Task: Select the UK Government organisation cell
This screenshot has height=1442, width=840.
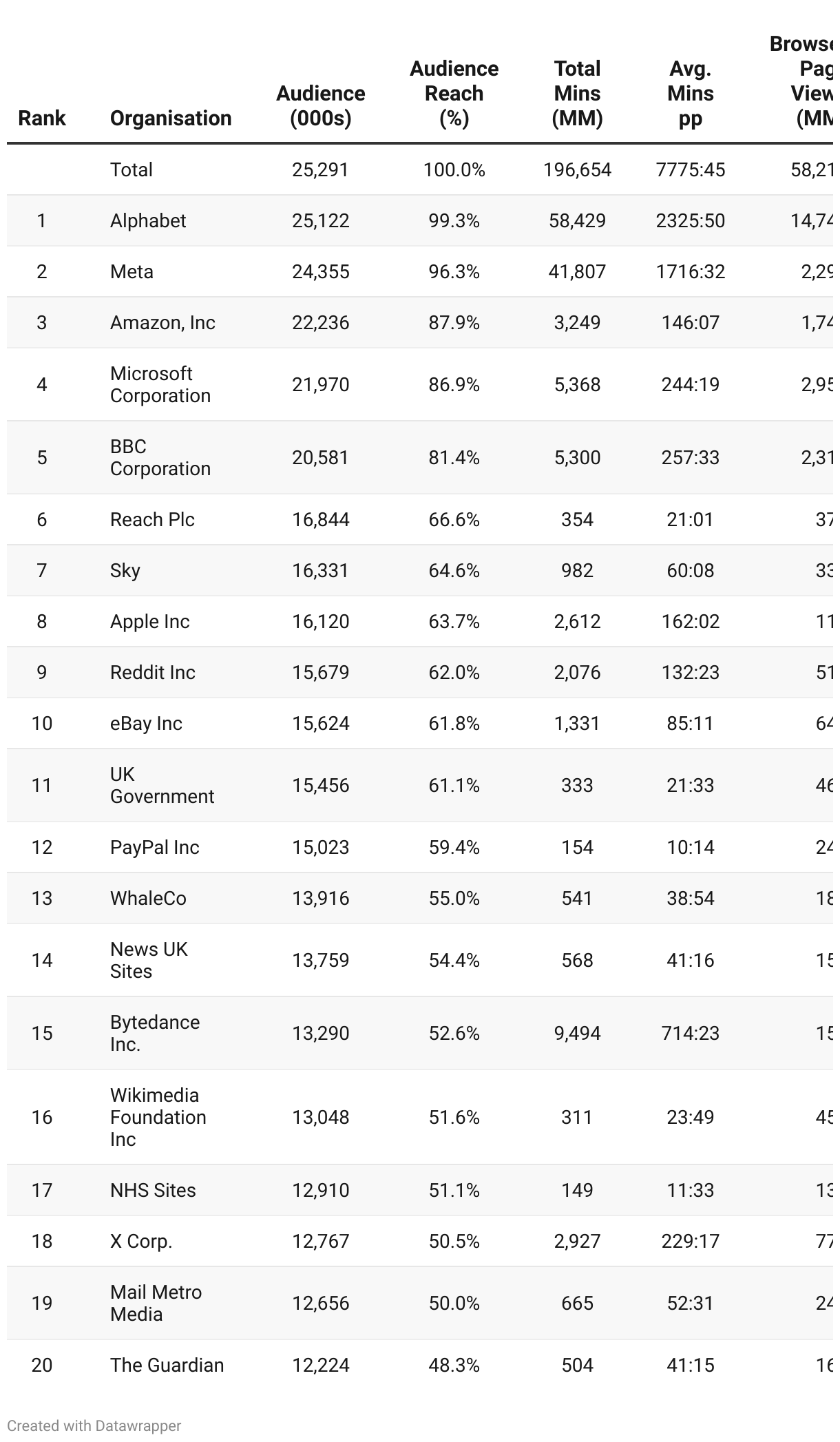Action: click(162, 785)
